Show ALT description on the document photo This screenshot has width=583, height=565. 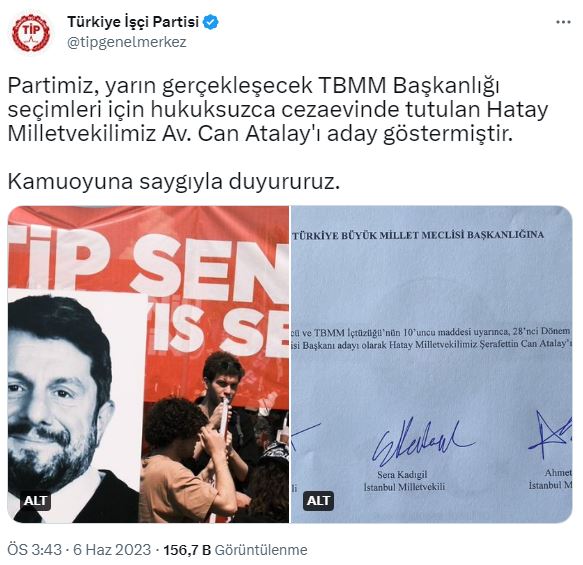318,501
